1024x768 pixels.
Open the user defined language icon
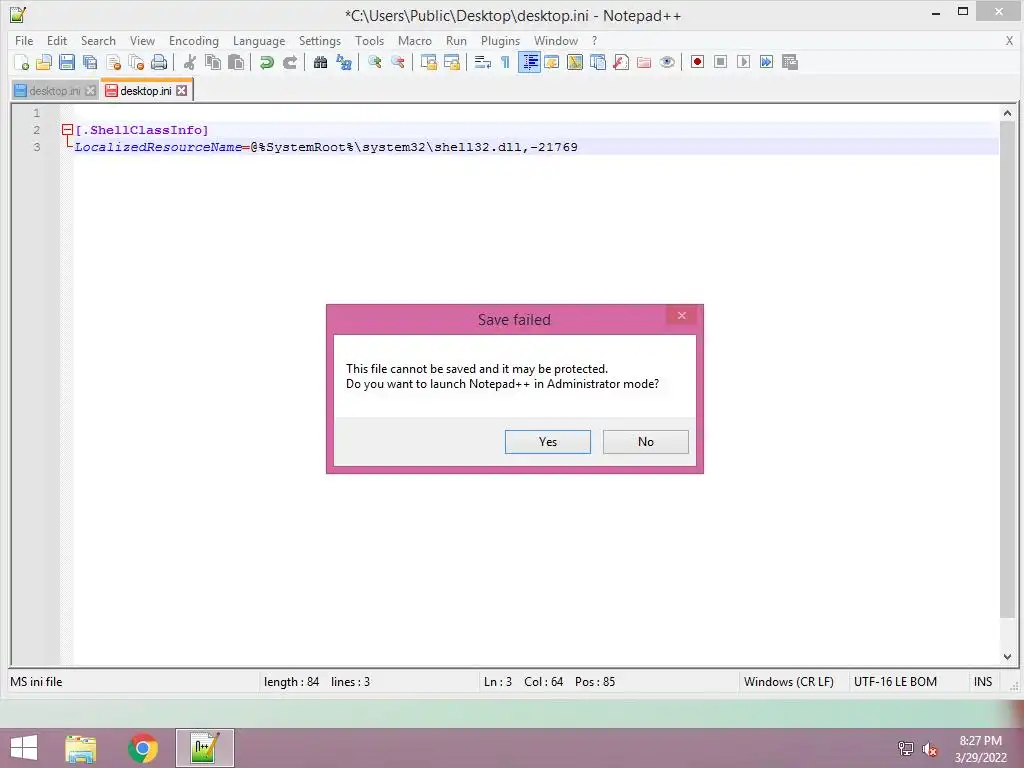click(x=552, y=62)
